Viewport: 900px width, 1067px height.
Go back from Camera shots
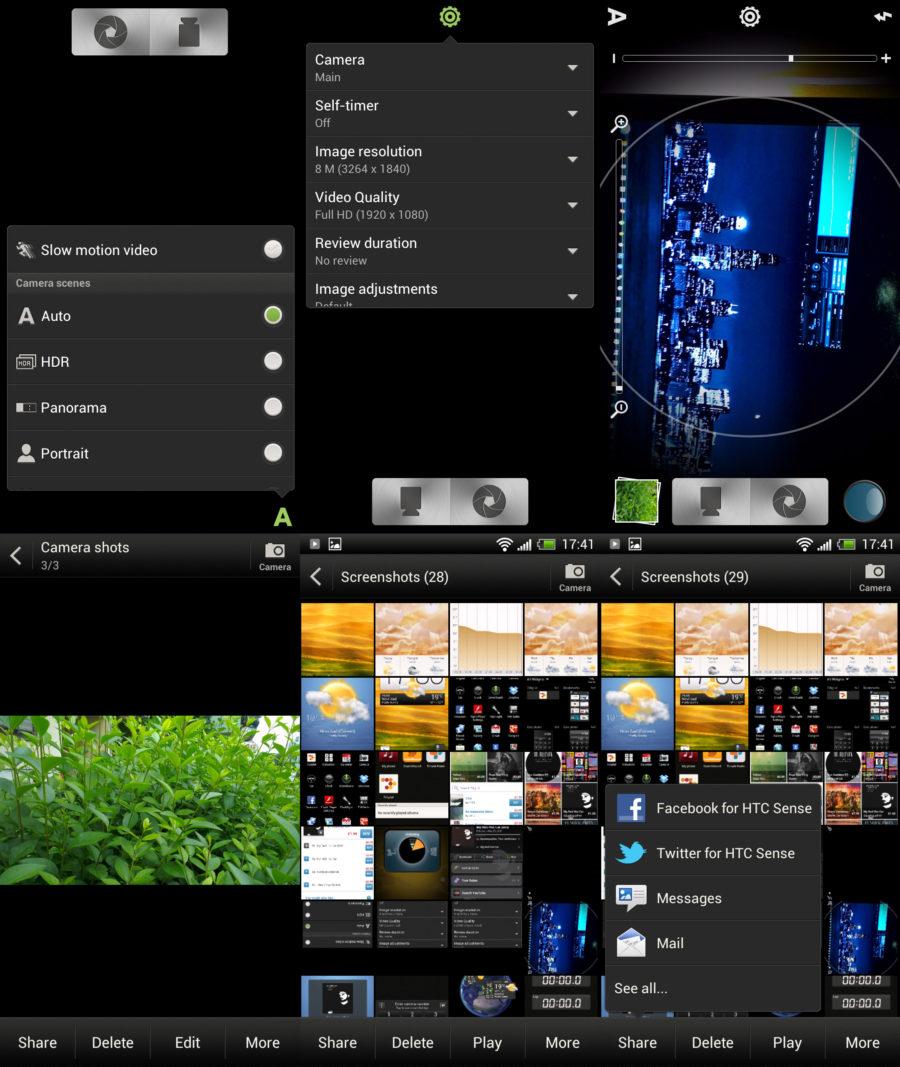coord(16,555)
